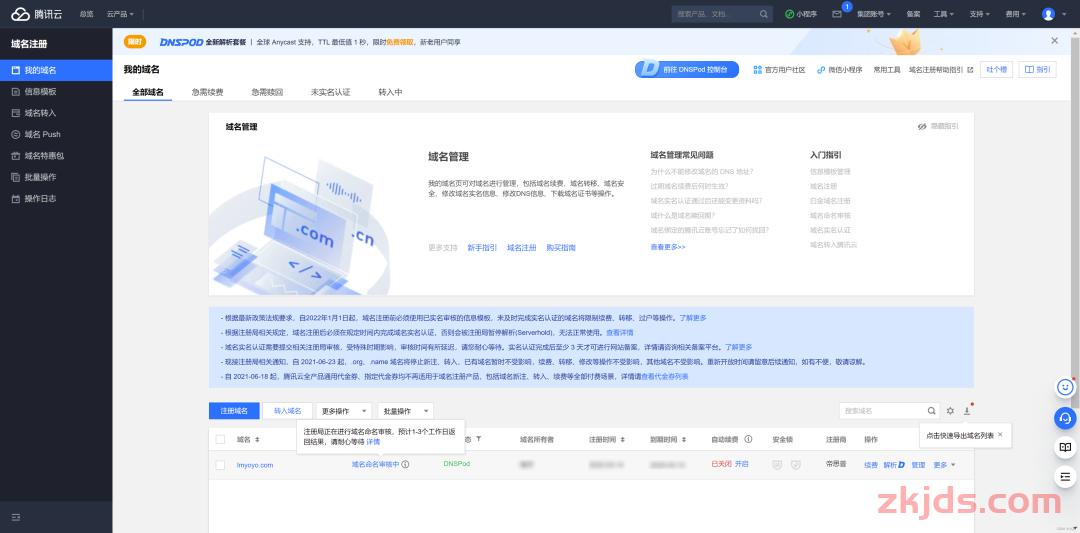Click info icon next to 自动续费
Image resolution: width=1080 pixels, height=533 pixels.
(x=748, y=439)
